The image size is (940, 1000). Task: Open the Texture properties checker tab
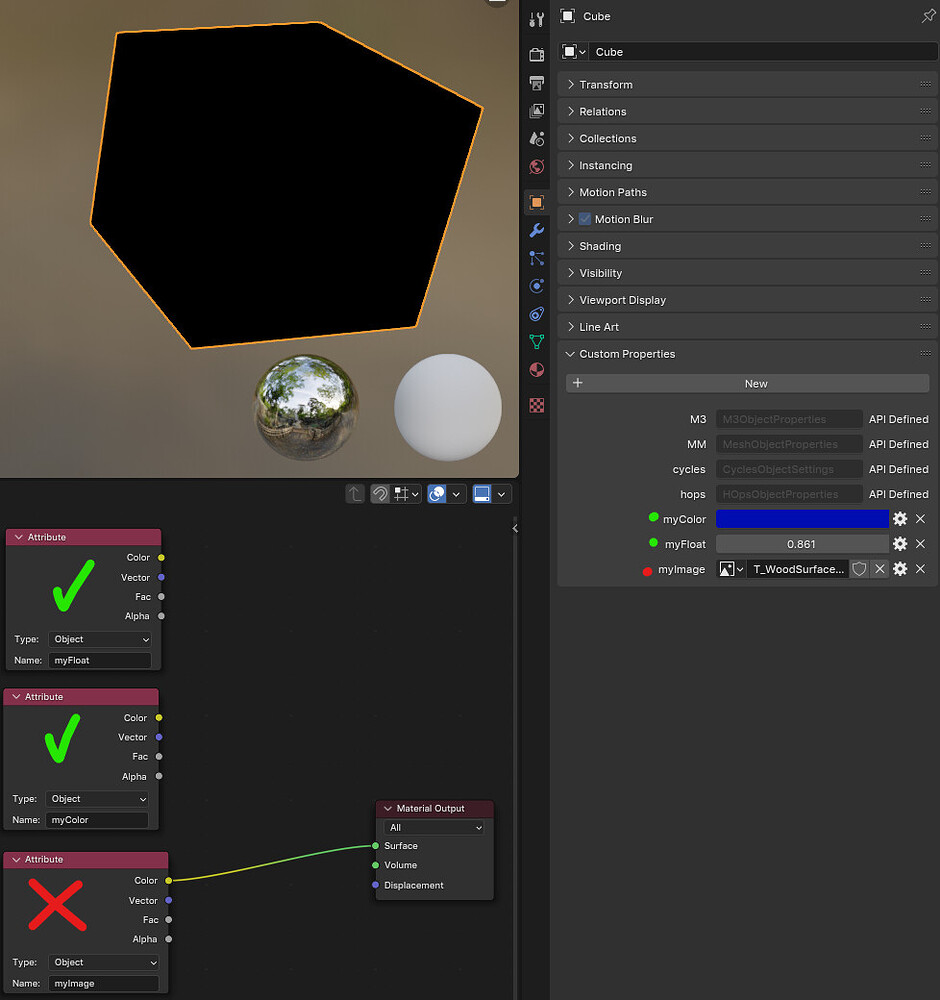pyautogui.click(x=537, y=405)
